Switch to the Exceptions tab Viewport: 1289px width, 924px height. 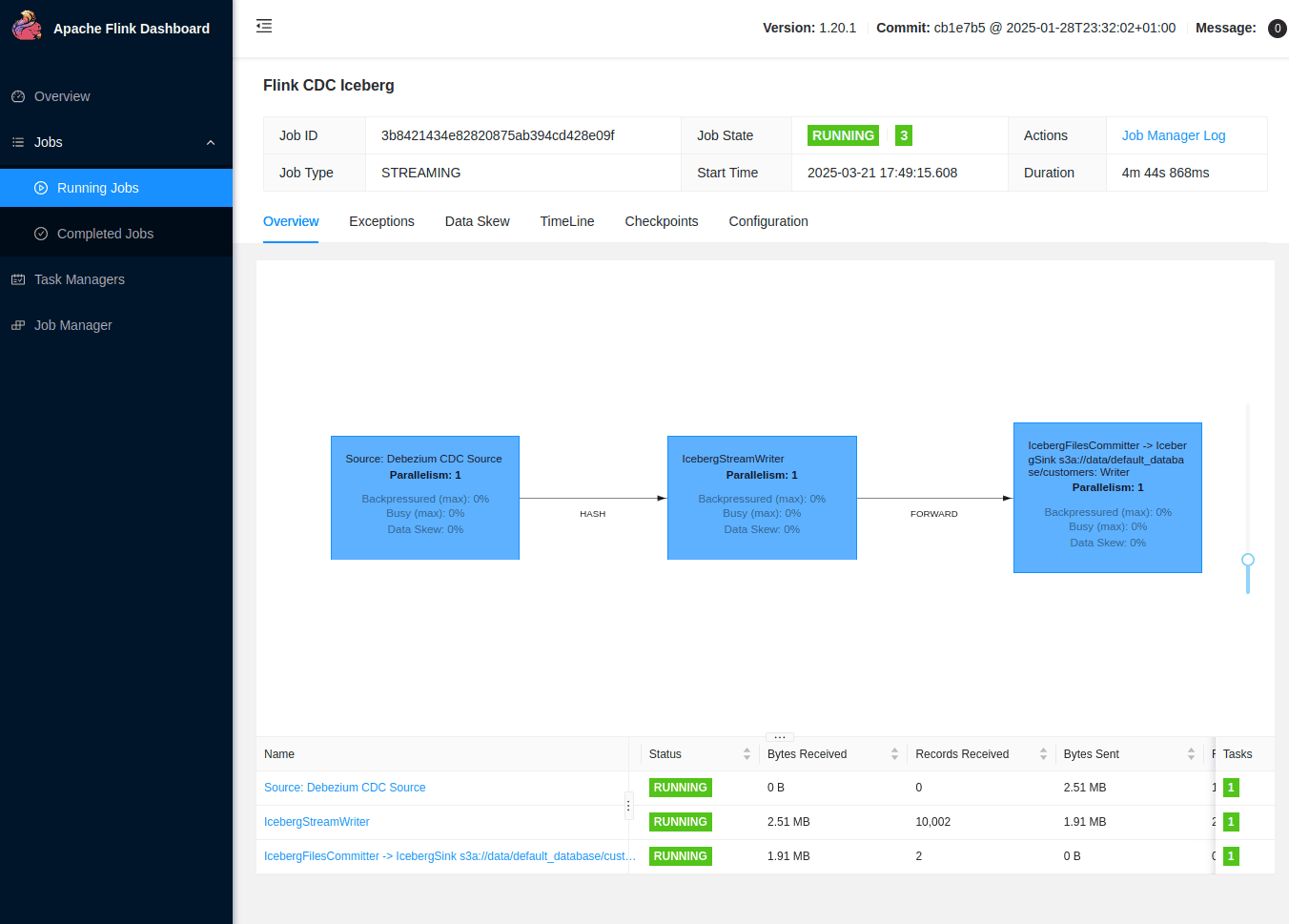[381, 221]
